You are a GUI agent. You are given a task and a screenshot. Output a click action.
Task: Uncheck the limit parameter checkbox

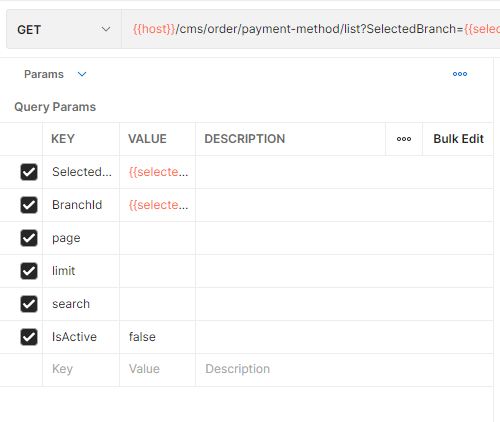(x=29, y=271)
